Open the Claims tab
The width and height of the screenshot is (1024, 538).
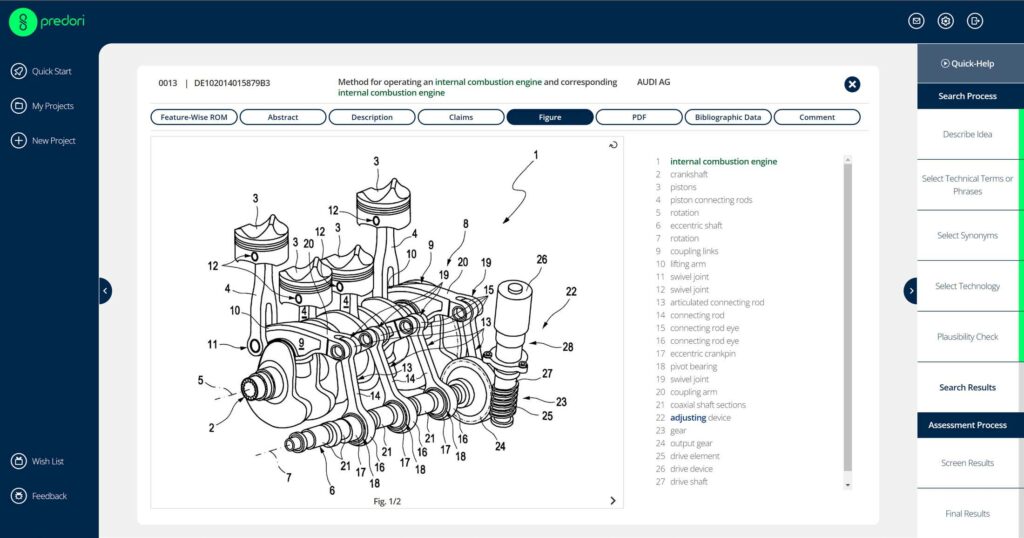461,117
